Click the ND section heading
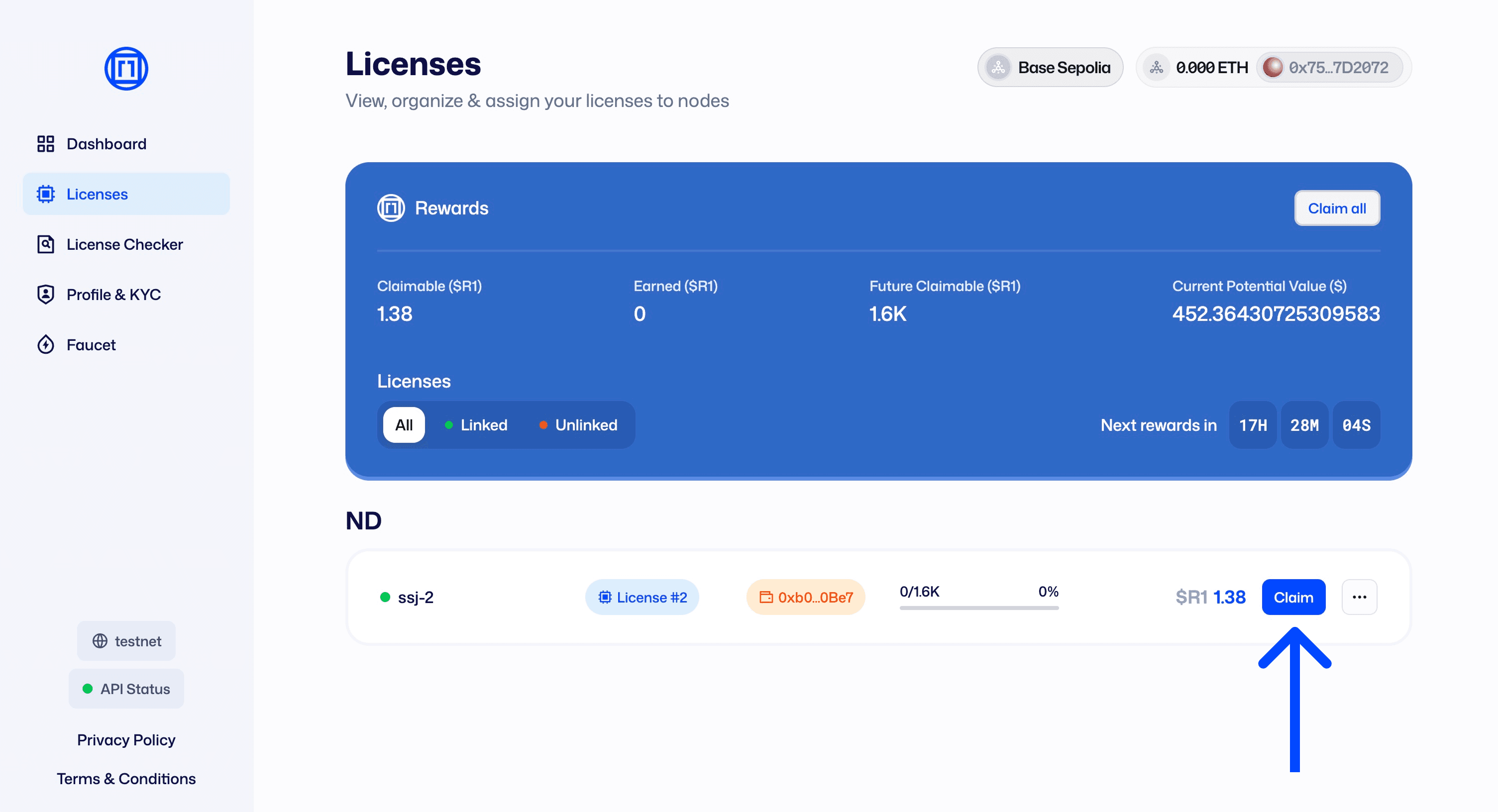1498x812 pixels. click(363, 520)
